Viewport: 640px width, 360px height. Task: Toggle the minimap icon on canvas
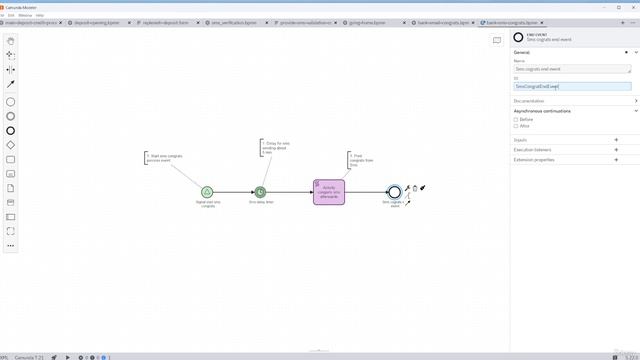click(x=497, y=40)
